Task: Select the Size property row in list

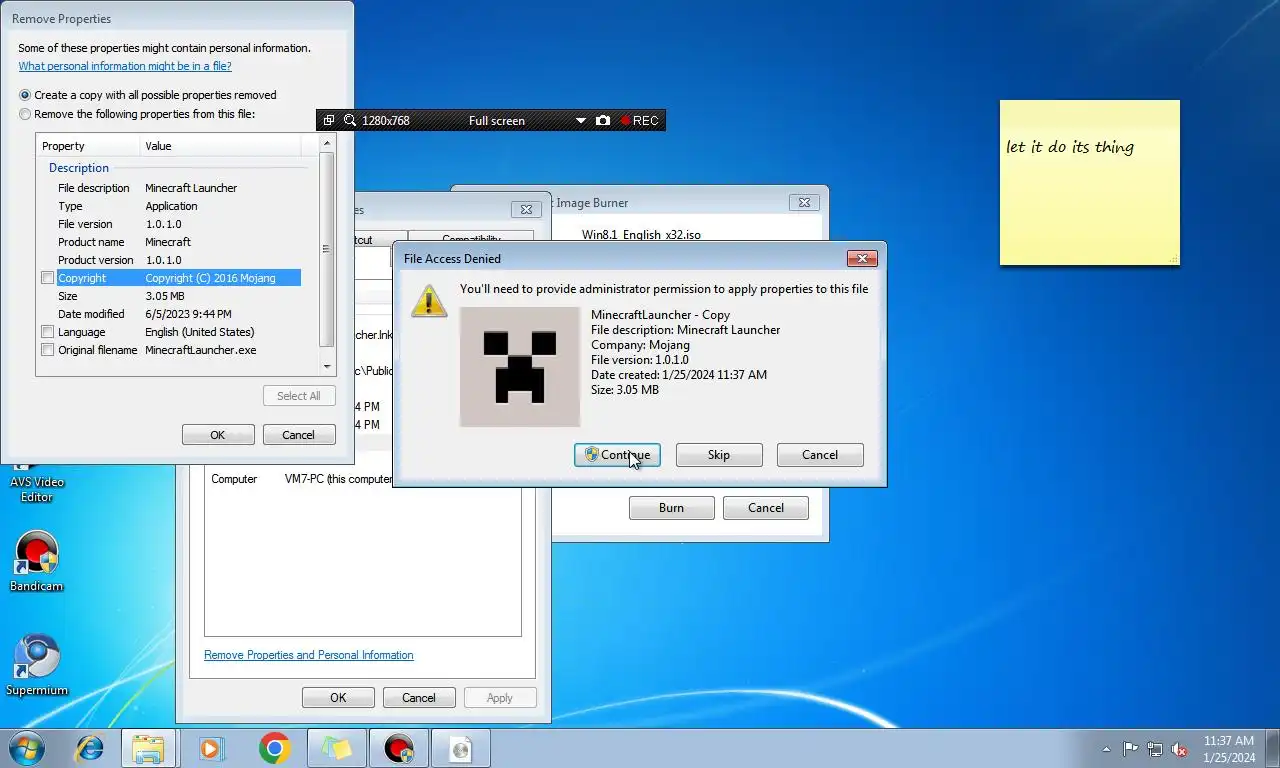Action: pyautogui.click(x=170, y=296)
